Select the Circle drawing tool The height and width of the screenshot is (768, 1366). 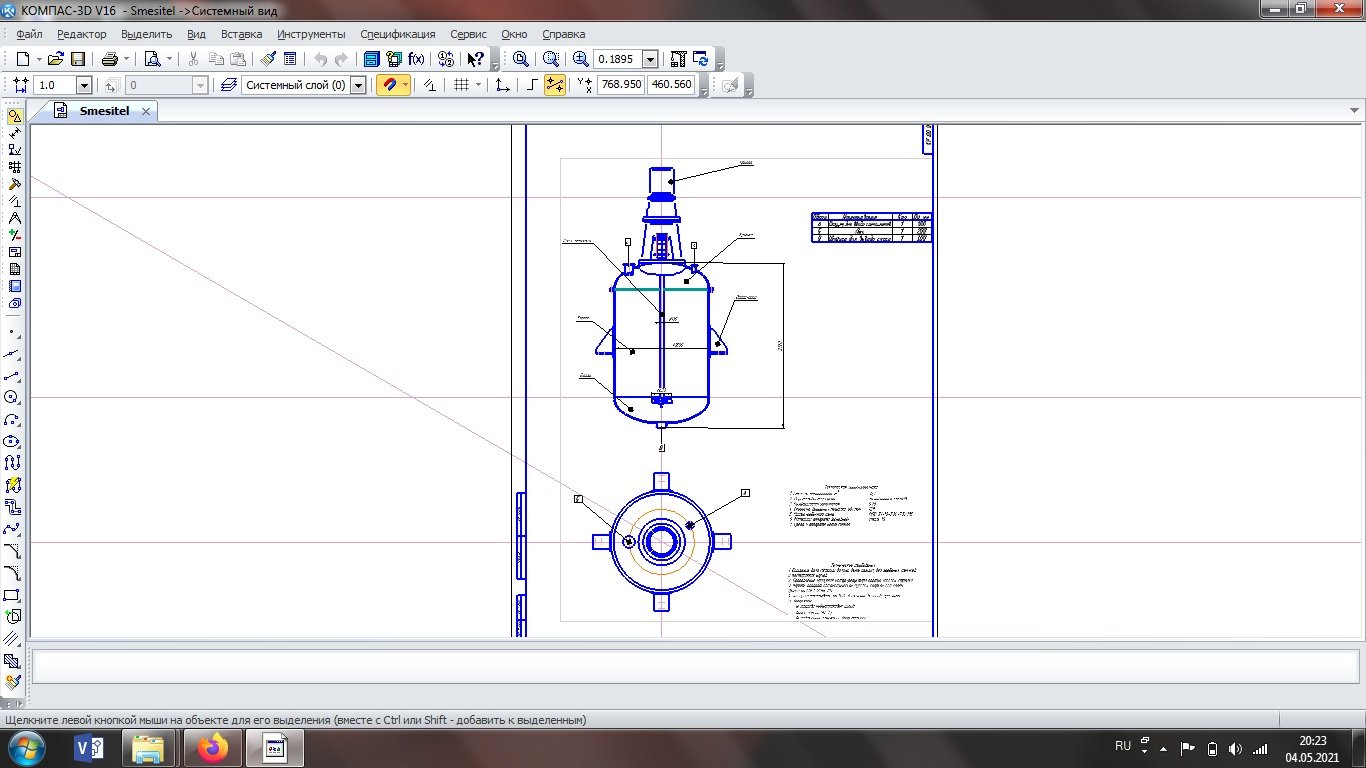tap(13, 398)
